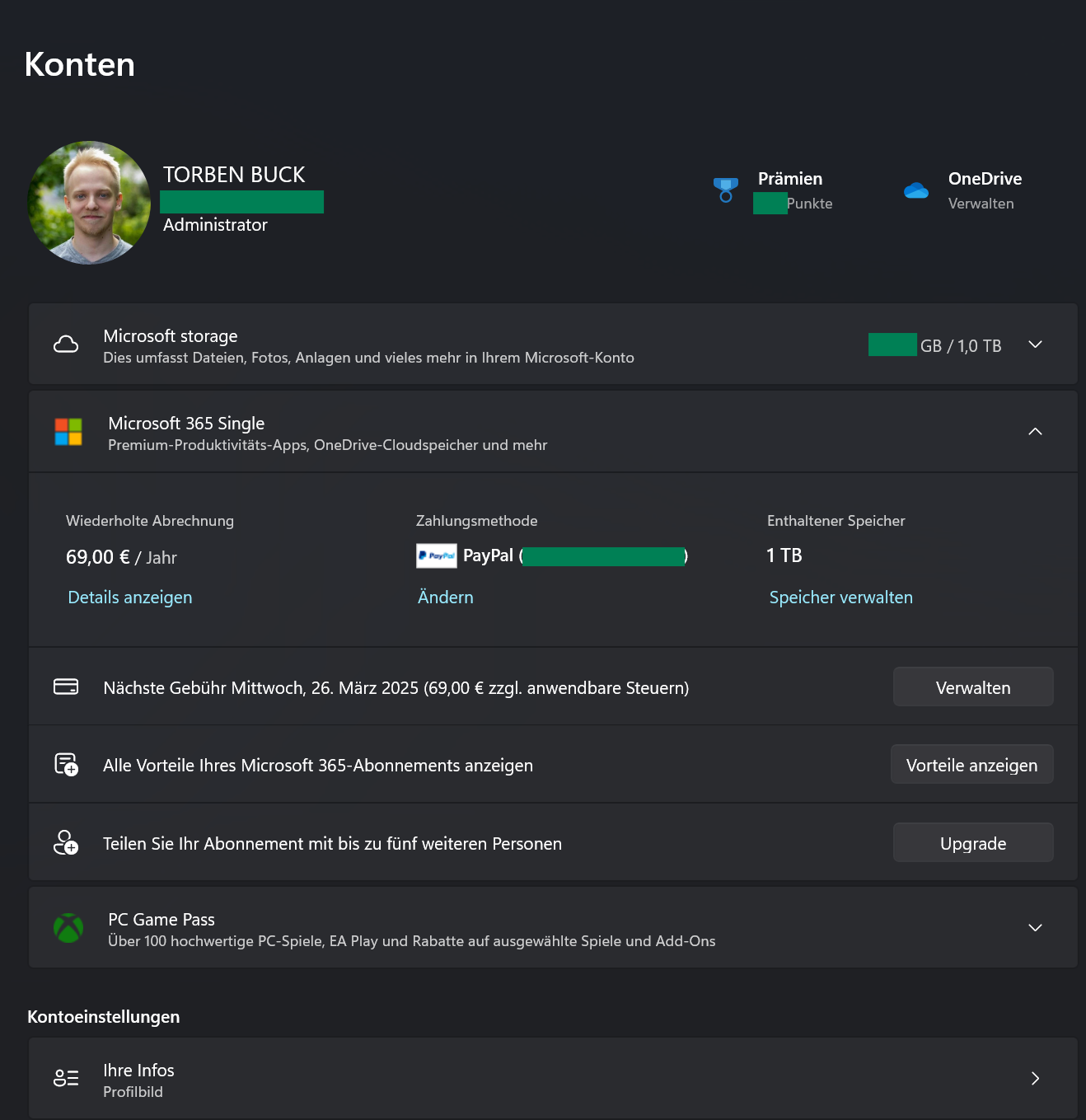Click the GB / 1,0 TB usage text
The height and width of the screenshot is (1120, 1086).
pyautogui.click(x=961, y=346)
